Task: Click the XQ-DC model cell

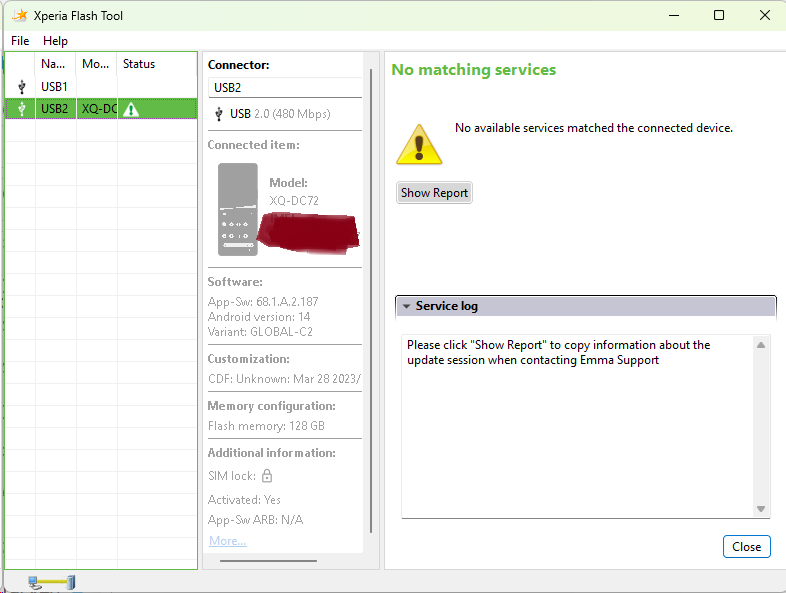Action: pos(97,109)
